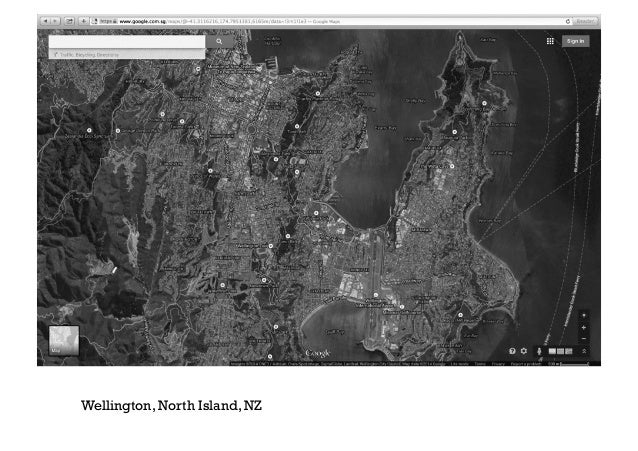Open Traffic, Bicycling, Directions options below search
638x451 pixels.
(x=127, y=55)
